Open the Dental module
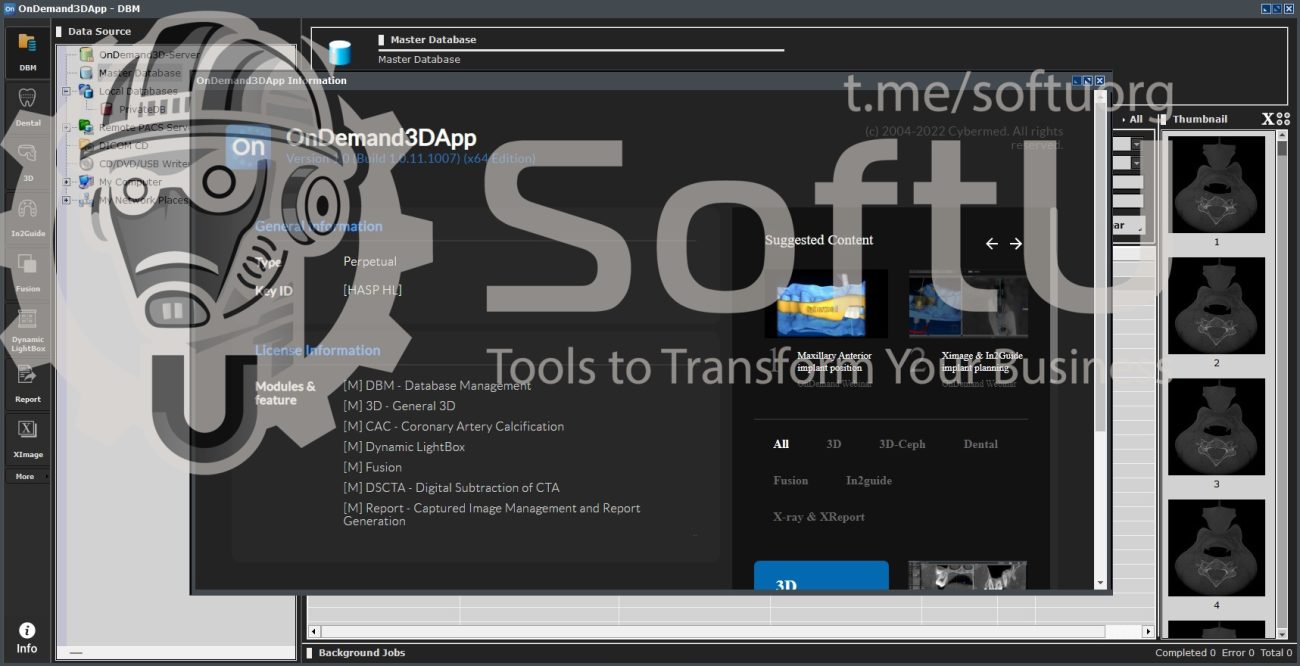 point(27,107)
